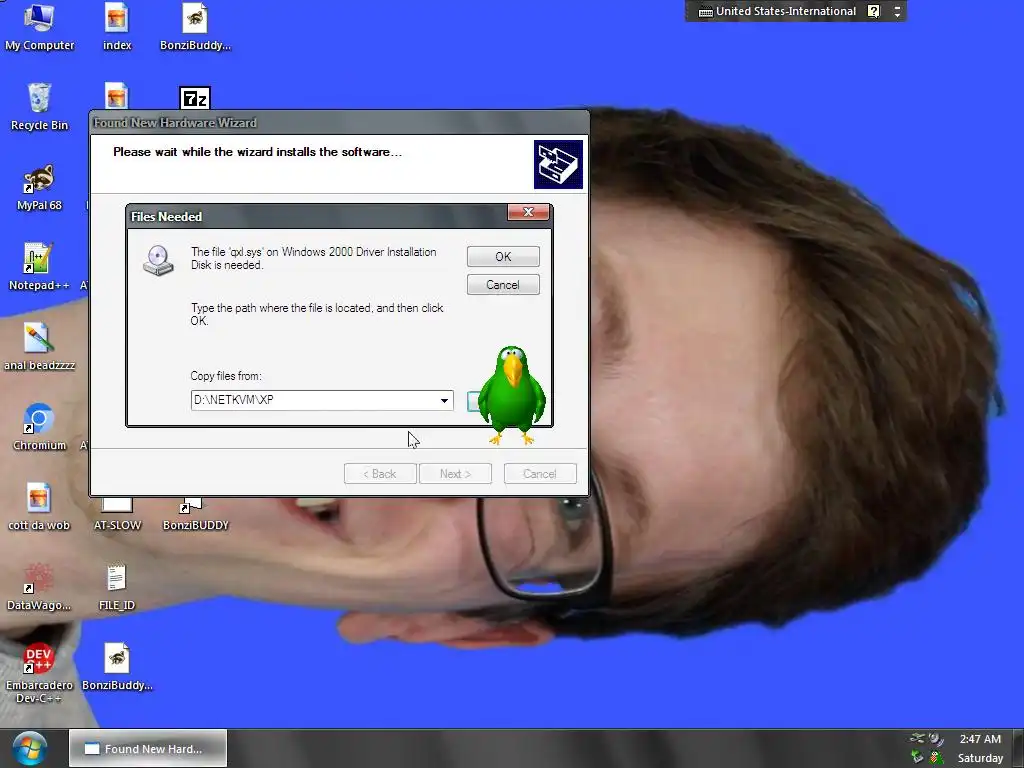Image resolution: width=1024 pixels, height=768 pixels.
Task: Open My Computer desktop icon
Action: click(39, 27)
